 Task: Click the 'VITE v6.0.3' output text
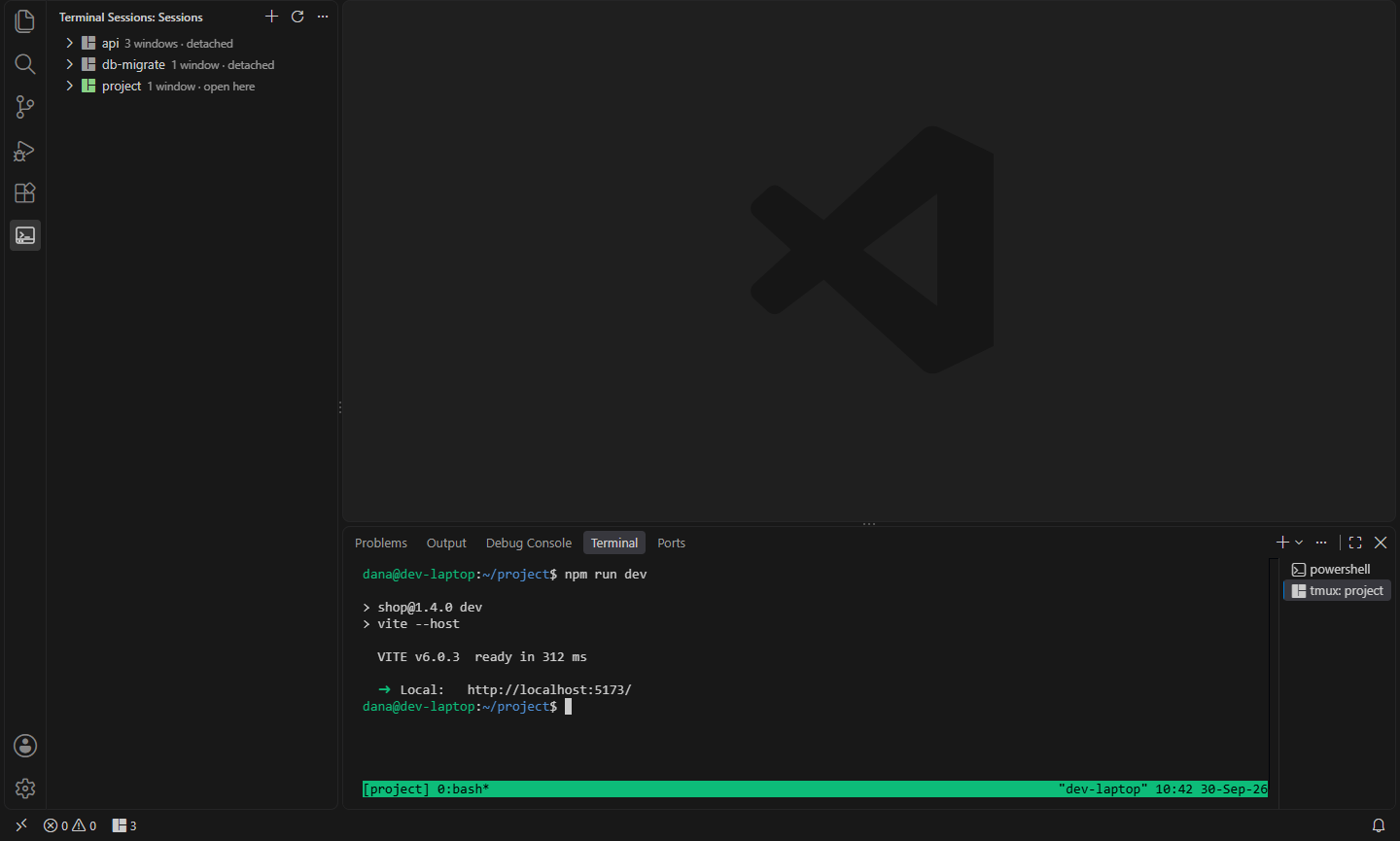pos(418,657)
